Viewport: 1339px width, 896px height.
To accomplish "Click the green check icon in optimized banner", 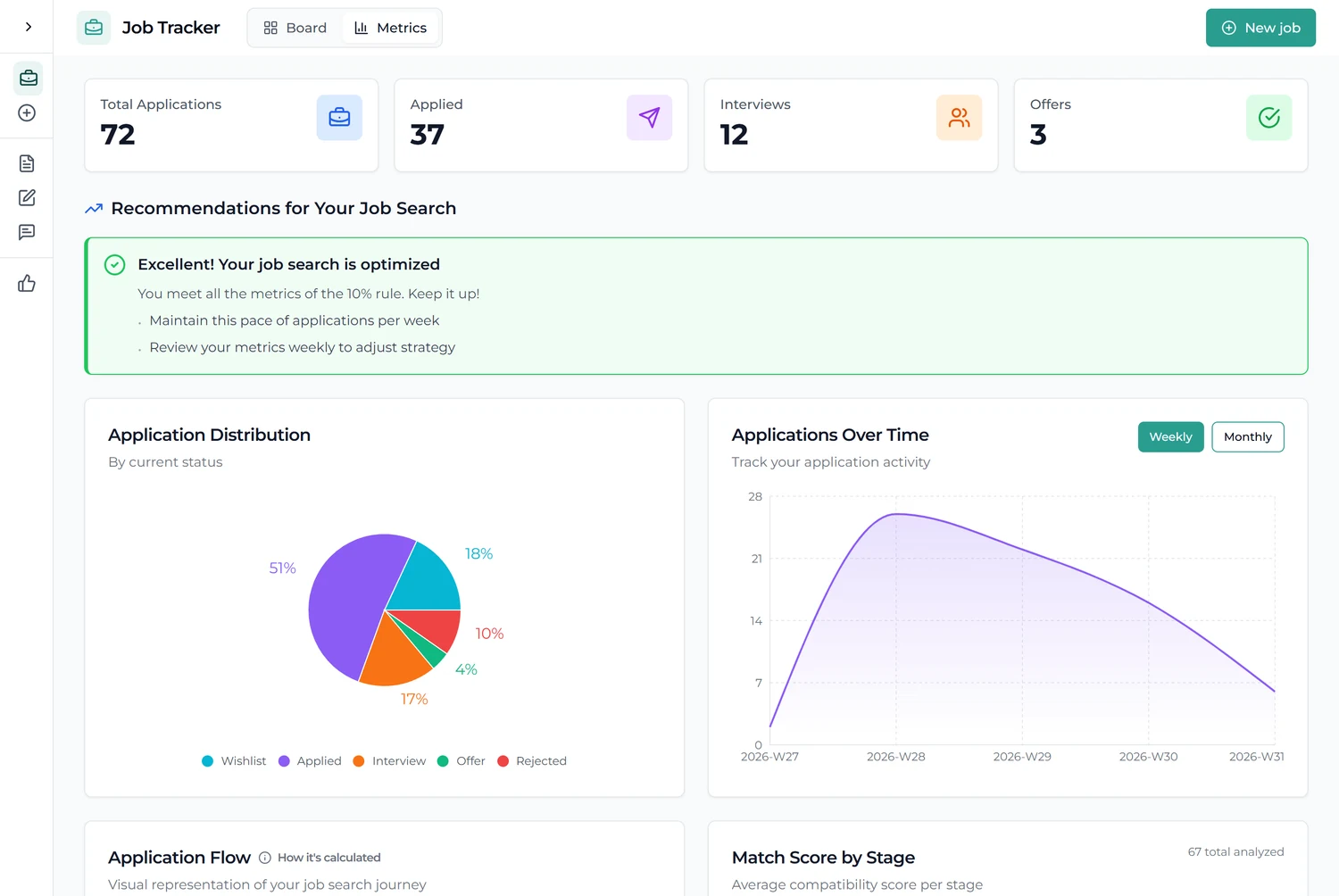I will tap(115, 265).
